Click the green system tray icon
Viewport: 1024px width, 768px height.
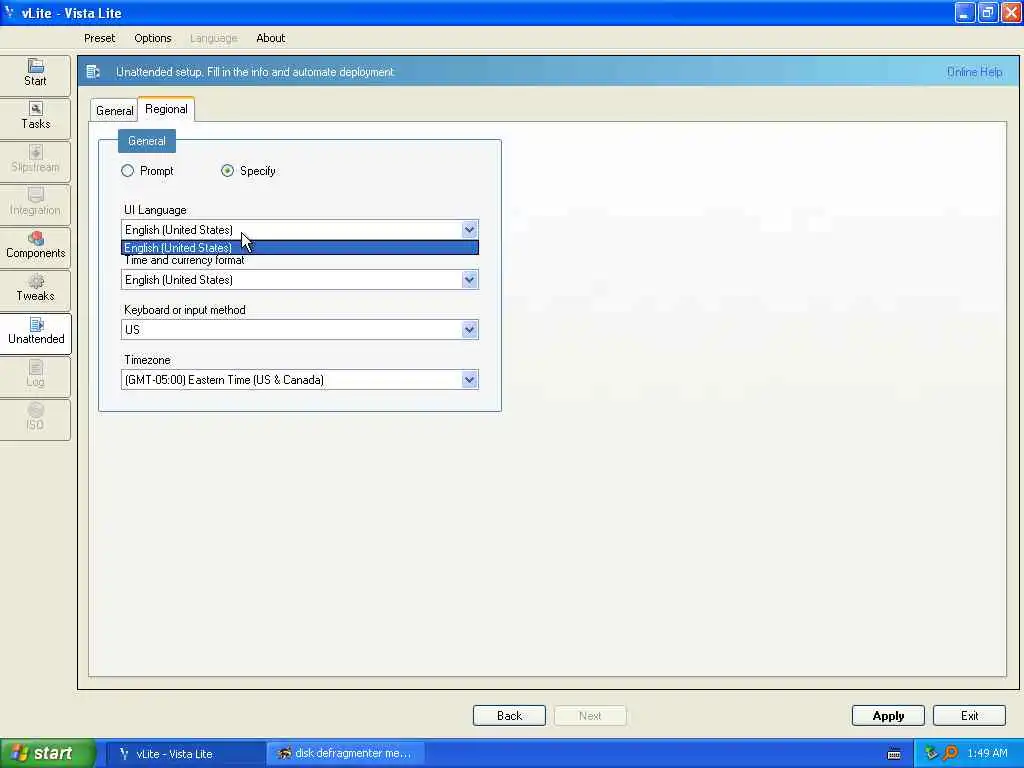coord(931,754)
